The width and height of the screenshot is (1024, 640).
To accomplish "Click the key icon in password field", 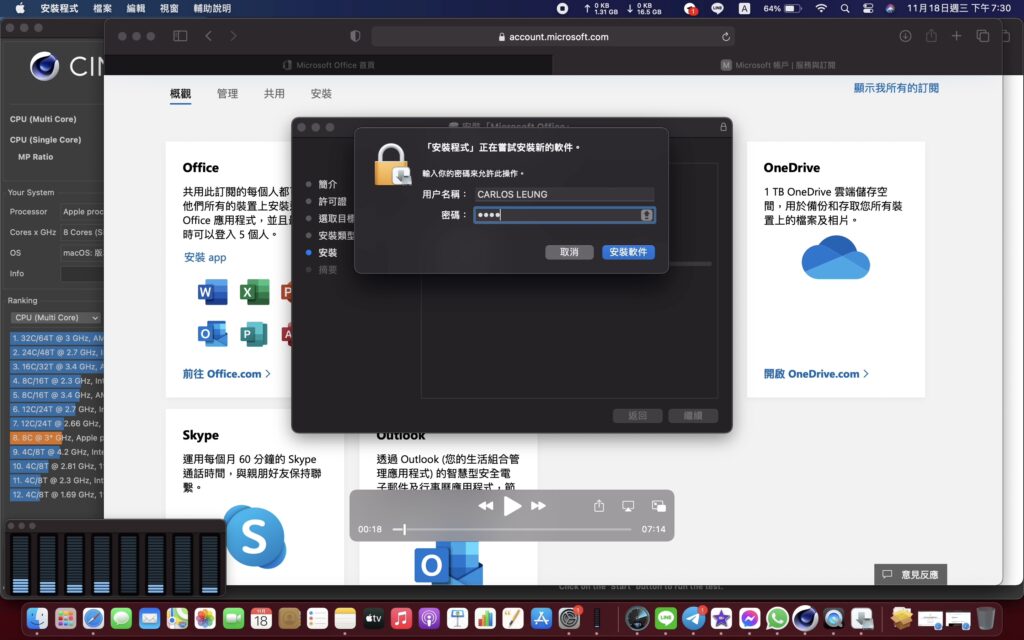I will pyautogui.click(x=647, y=215).
